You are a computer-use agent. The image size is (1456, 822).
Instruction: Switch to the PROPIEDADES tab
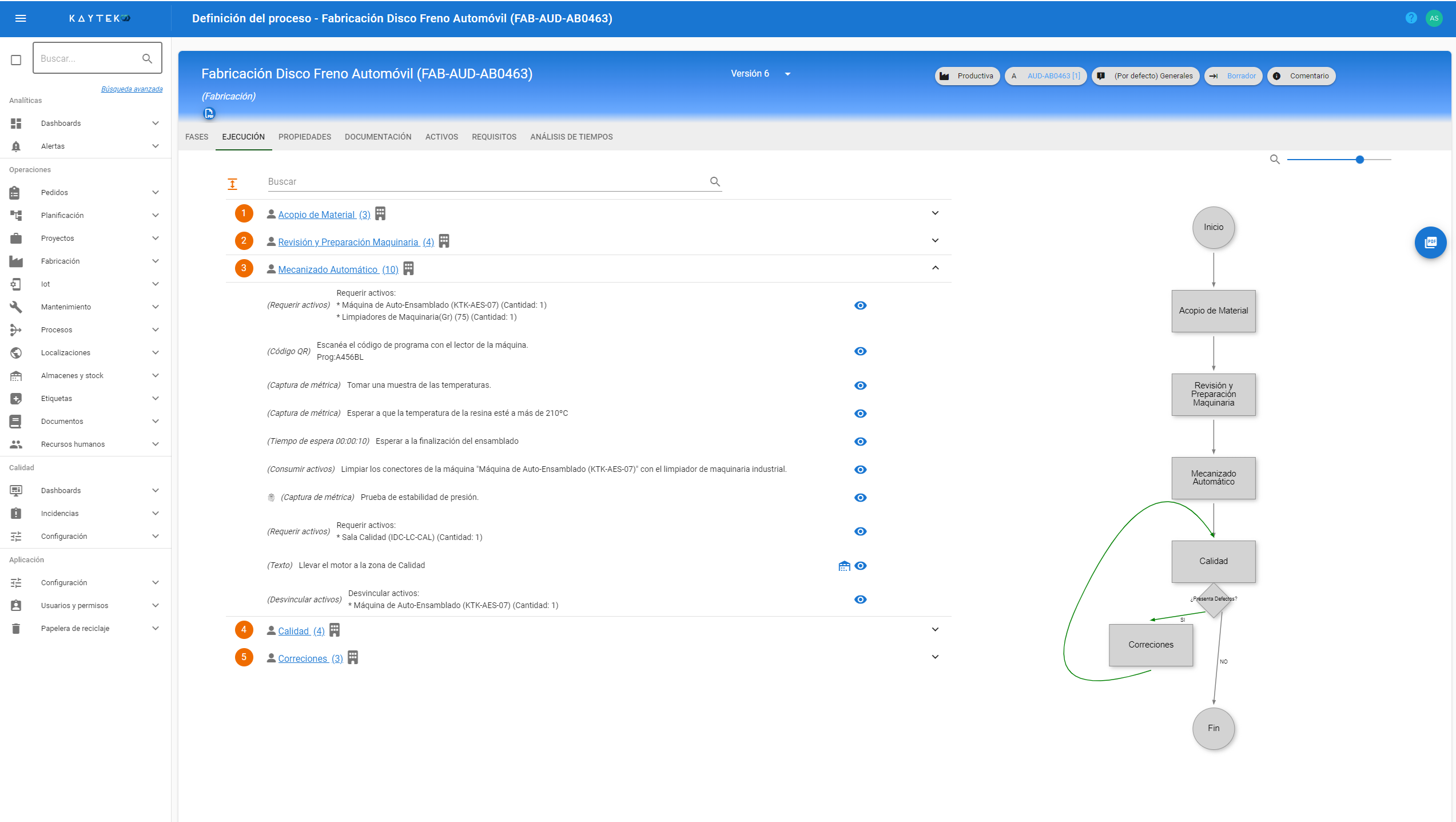pyautogui.click(x=304, y=137)
